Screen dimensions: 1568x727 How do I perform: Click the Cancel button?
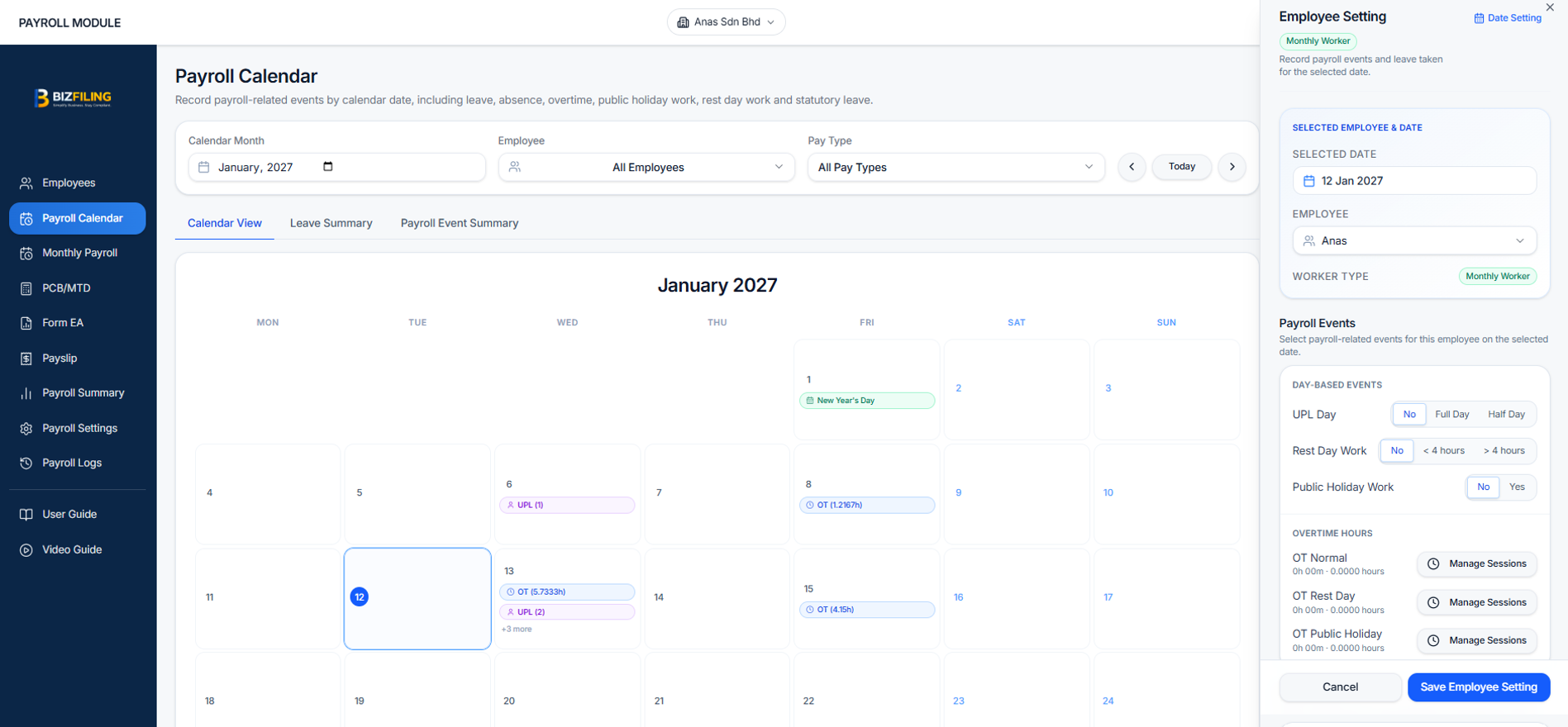[x=1340, y=687]
